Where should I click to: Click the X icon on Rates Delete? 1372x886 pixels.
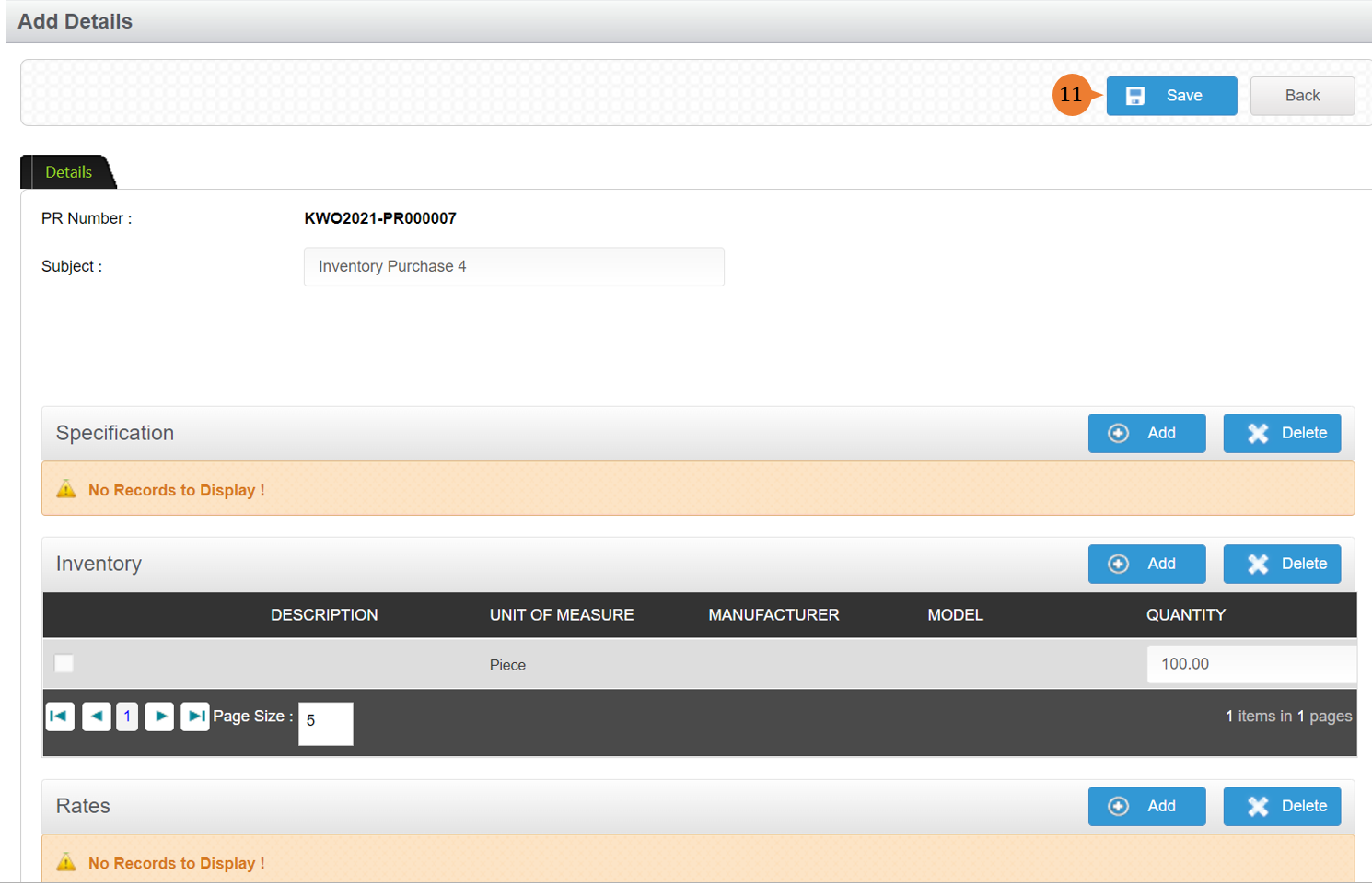pos(1258,806)
